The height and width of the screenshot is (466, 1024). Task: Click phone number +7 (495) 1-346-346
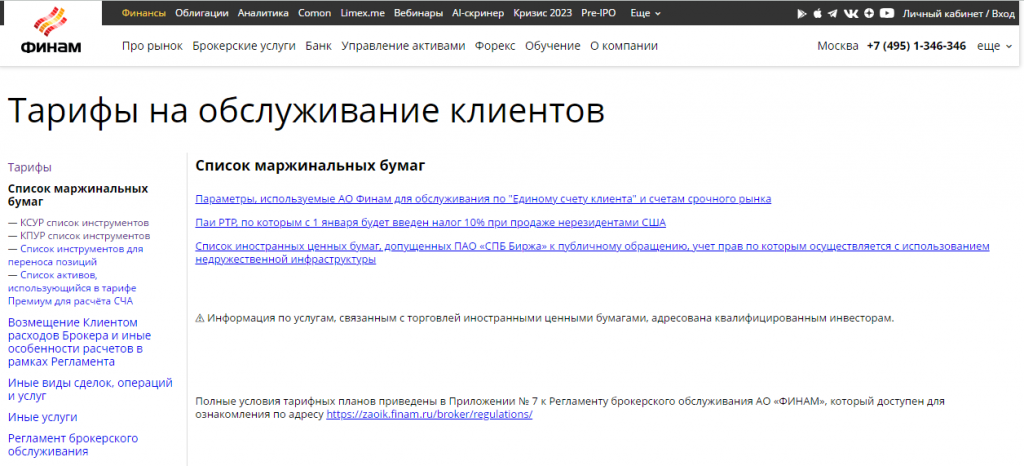(x=916, y=46)
